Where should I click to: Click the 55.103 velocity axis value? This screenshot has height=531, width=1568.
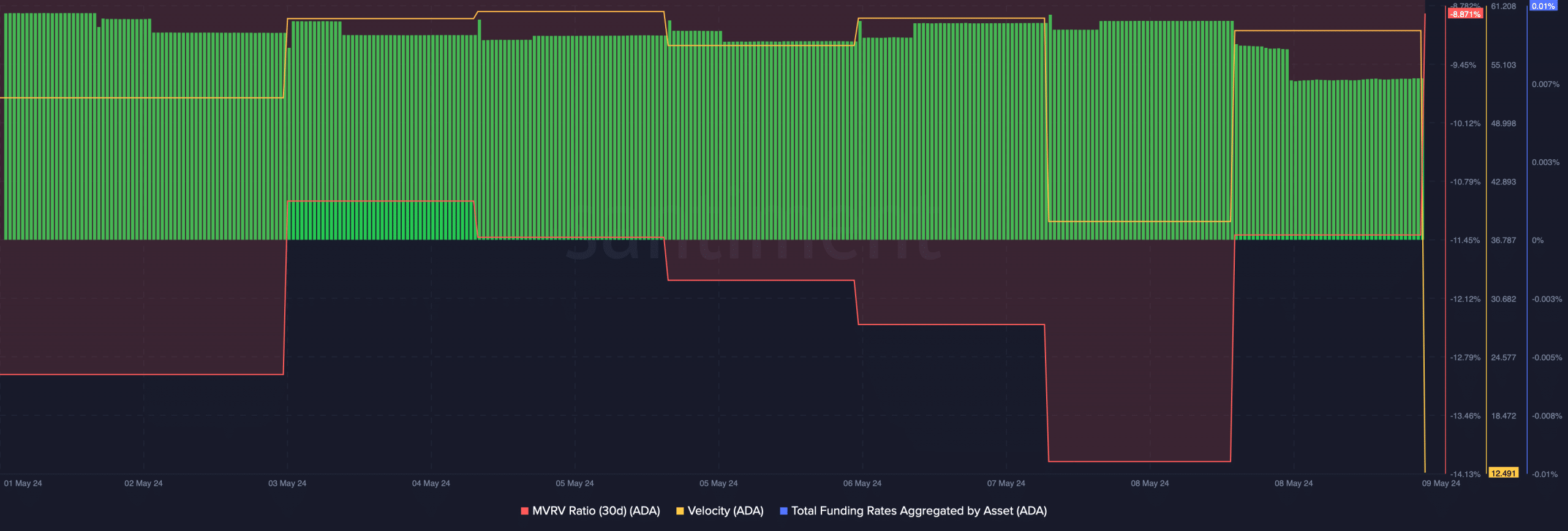coord(1504,65)
